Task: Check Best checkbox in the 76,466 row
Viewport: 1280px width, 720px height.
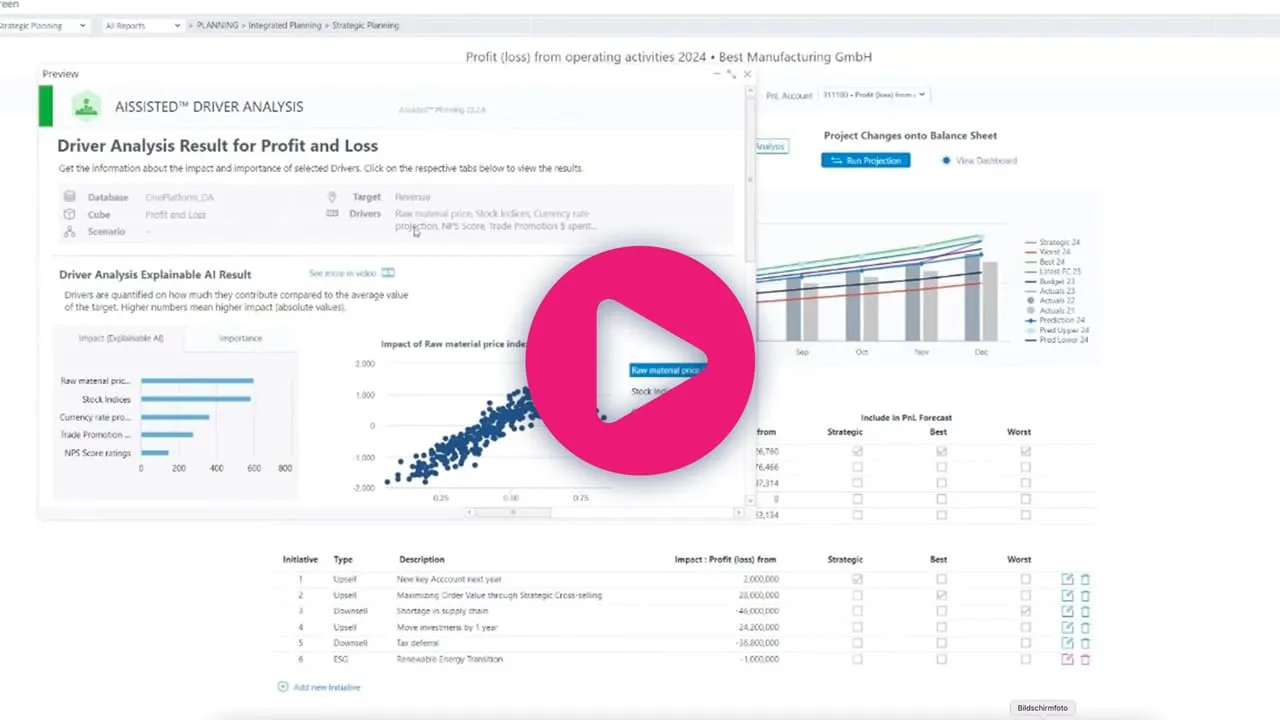Action: (941, 467)
